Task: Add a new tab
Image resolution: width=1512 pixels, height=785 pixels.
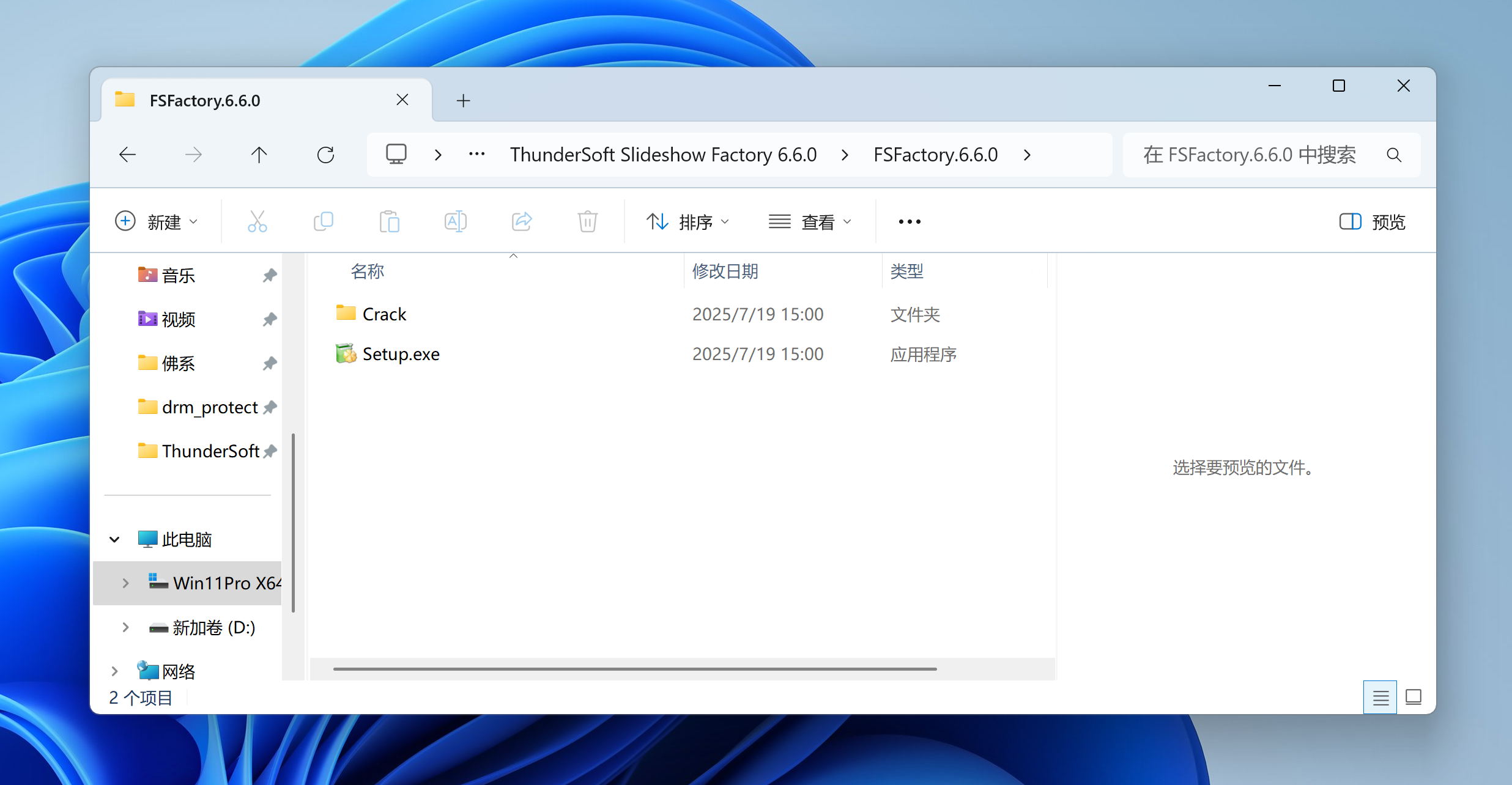Action: (x=463, y=100)
